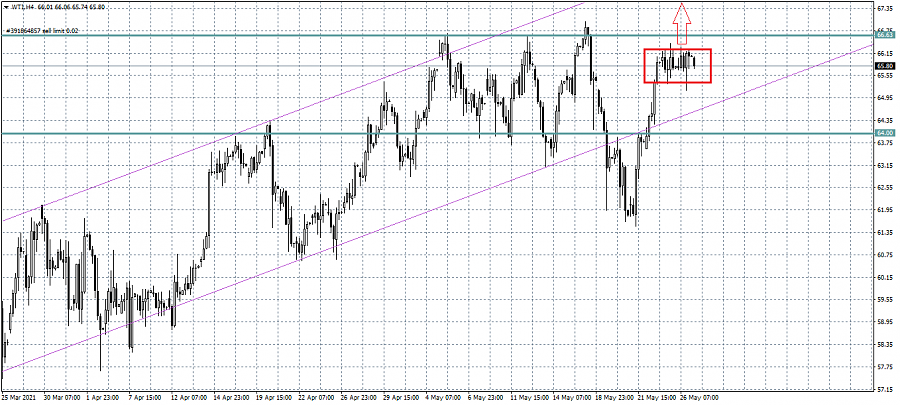
Task: Click the 25 Mar 2021 date label
Action: [20, 398]
